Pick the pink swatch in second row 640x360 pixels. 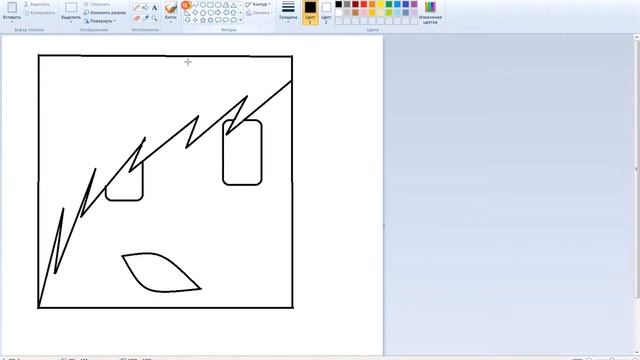364,13
